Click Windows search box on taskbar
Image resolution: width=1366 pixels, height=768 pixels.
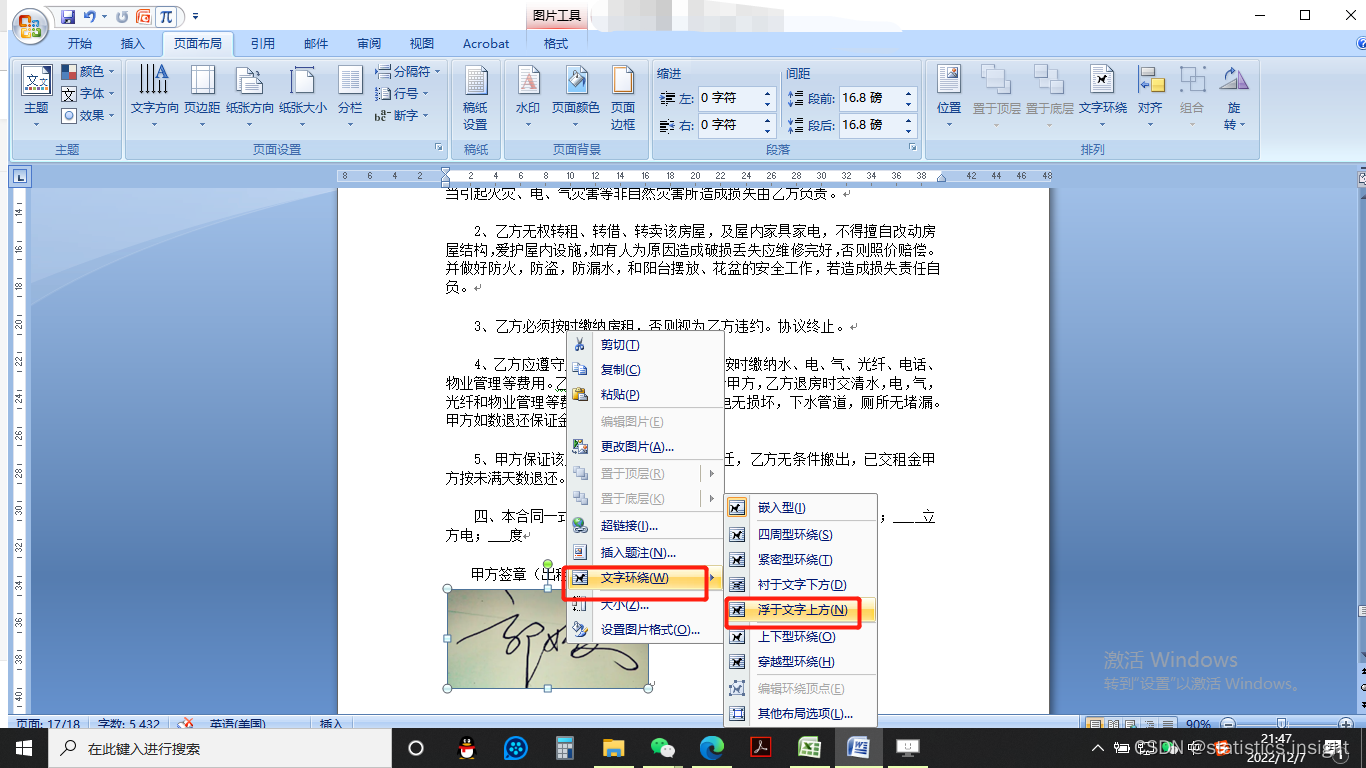pyautogui.click(x=220, y=748)
